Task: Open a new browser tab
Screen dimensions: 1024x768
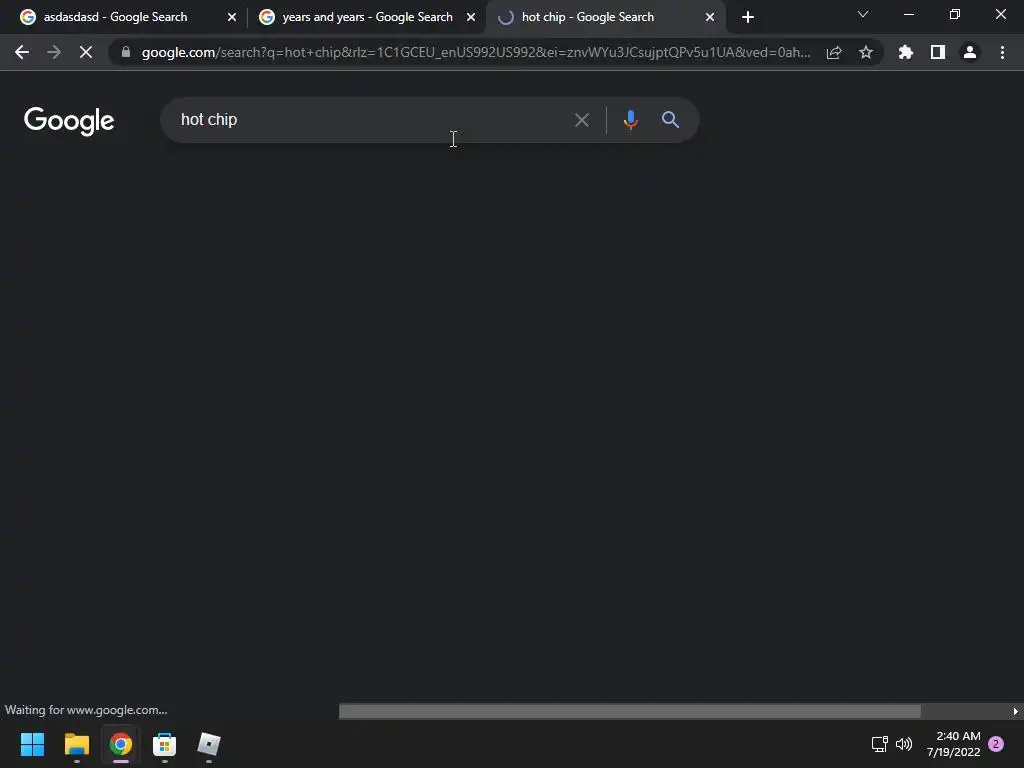Action: point(748,18)
